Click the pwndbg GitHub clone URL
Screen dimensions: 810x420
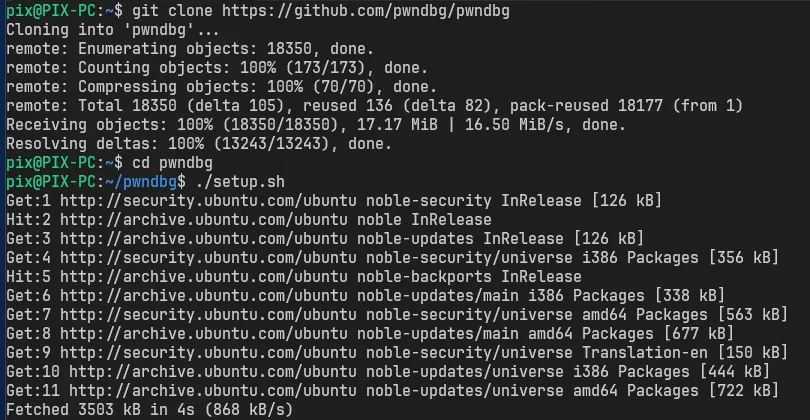click(x=366, y=11)
